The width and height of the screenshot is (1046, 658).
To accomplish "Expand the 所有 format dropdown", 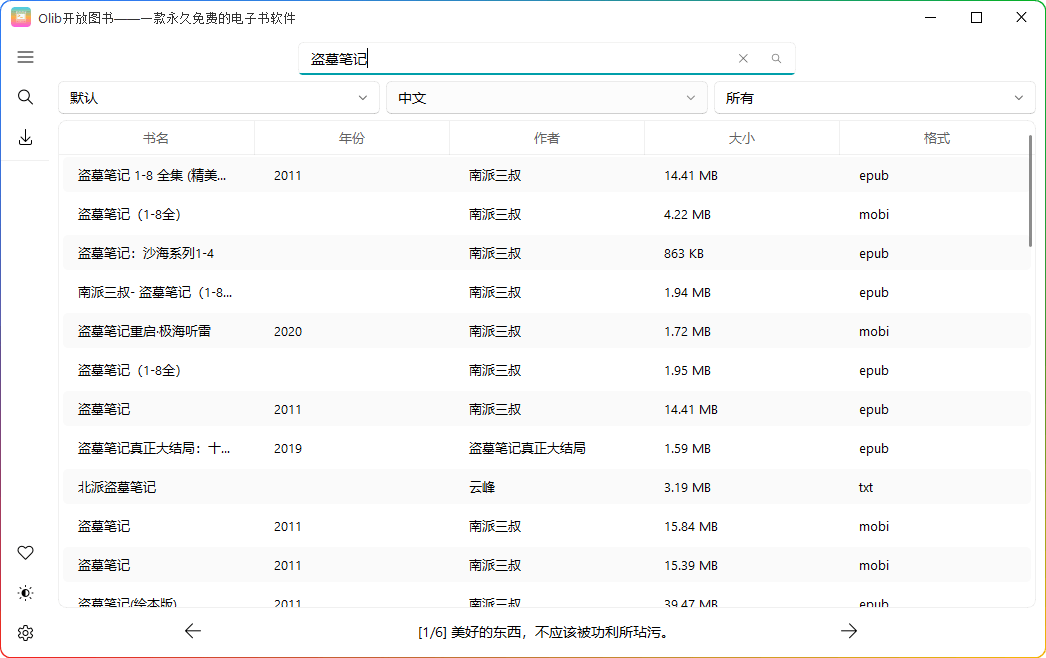I will click(x=874, y=98).
